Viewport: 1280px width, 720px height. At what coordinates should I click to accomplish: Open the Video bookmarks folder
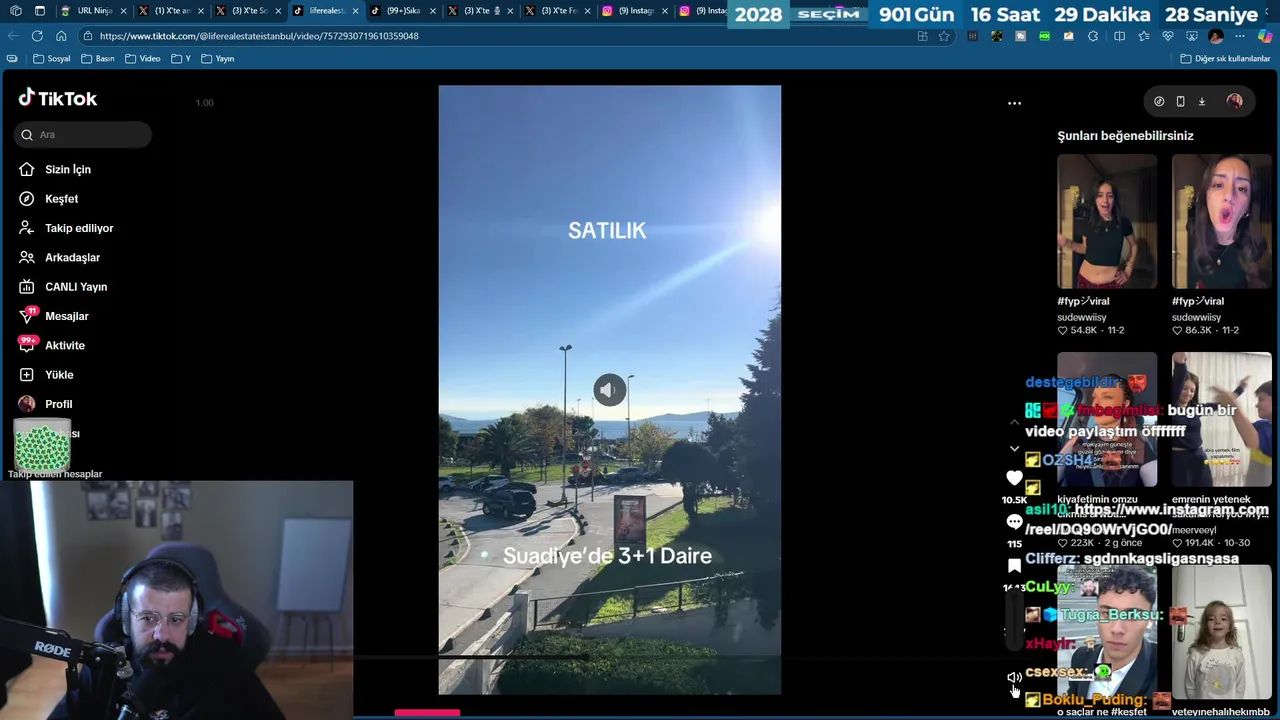tap(143, 59)
